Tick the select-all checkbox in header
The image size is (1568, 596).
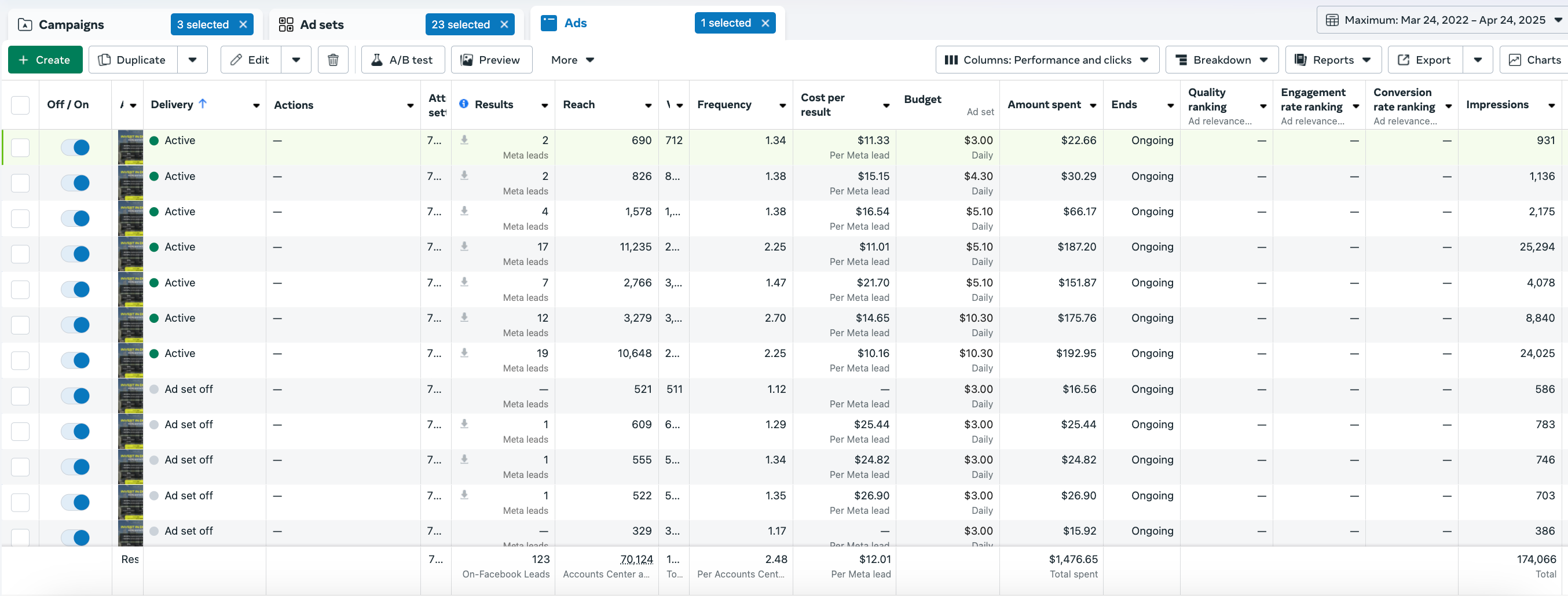point(20,105)
